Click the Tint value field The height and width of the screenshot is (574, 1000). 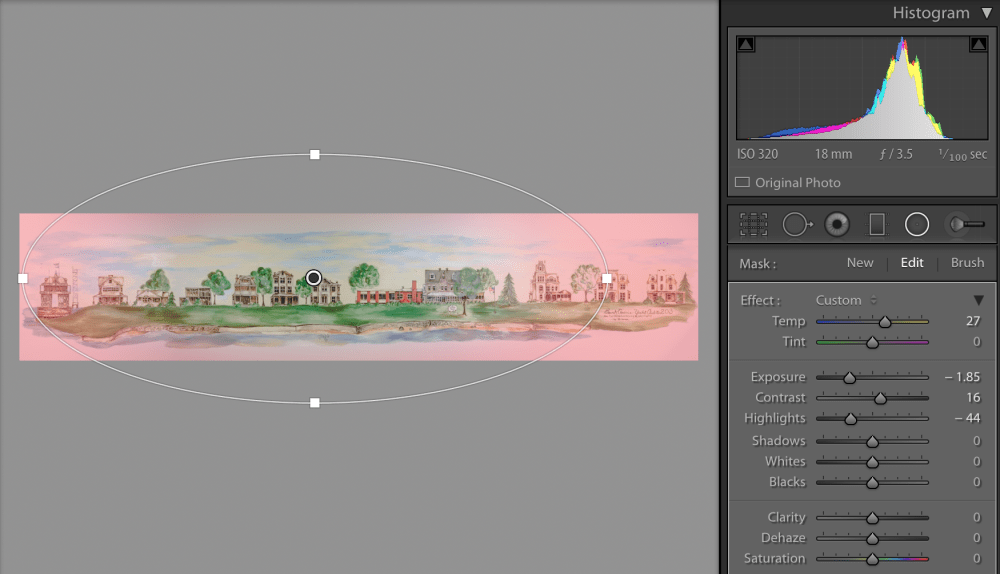[x=976, y=342]
